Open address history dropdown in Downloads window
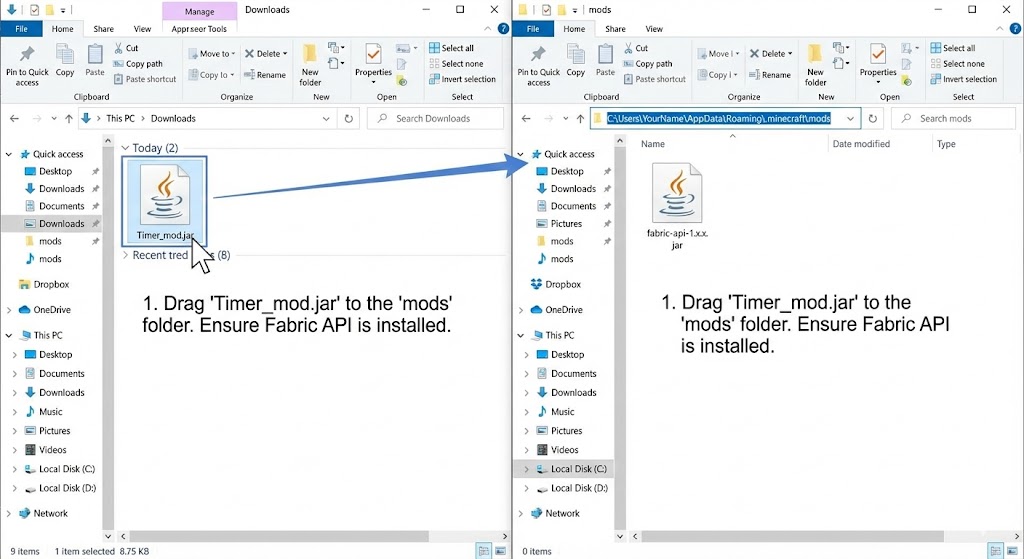 click(x=326, y=118)
